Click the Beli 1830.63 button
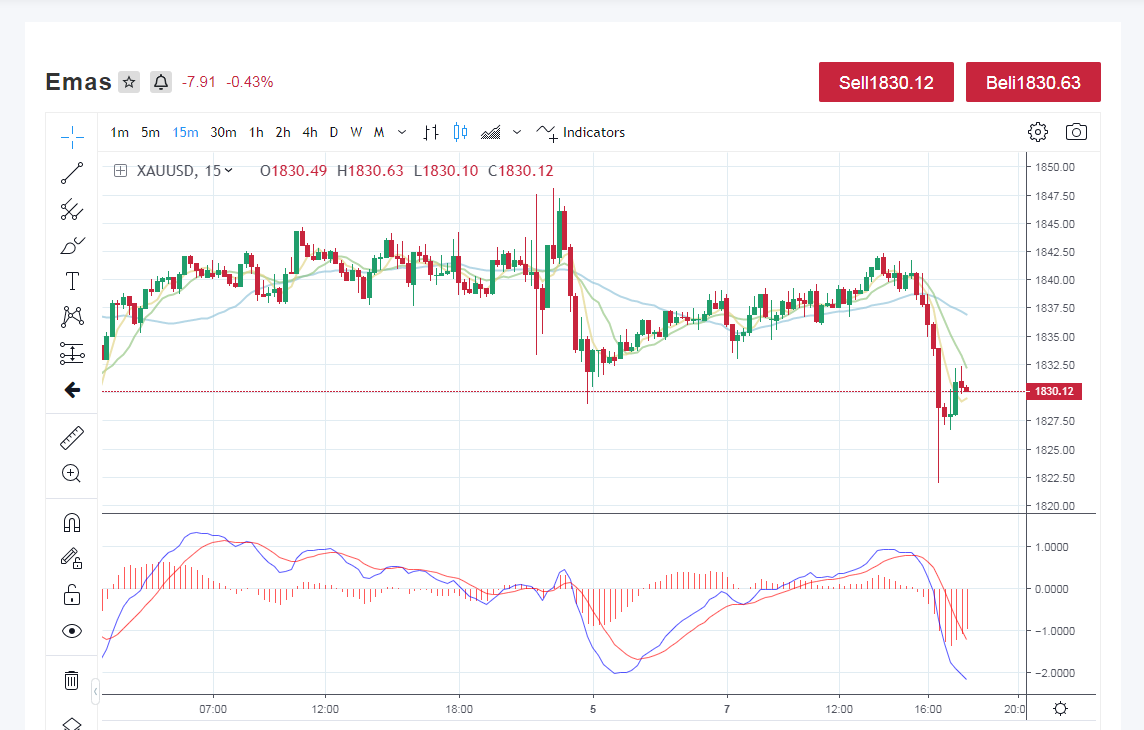The height and width of the screenshot is (730, 1144). (1033, 82)
